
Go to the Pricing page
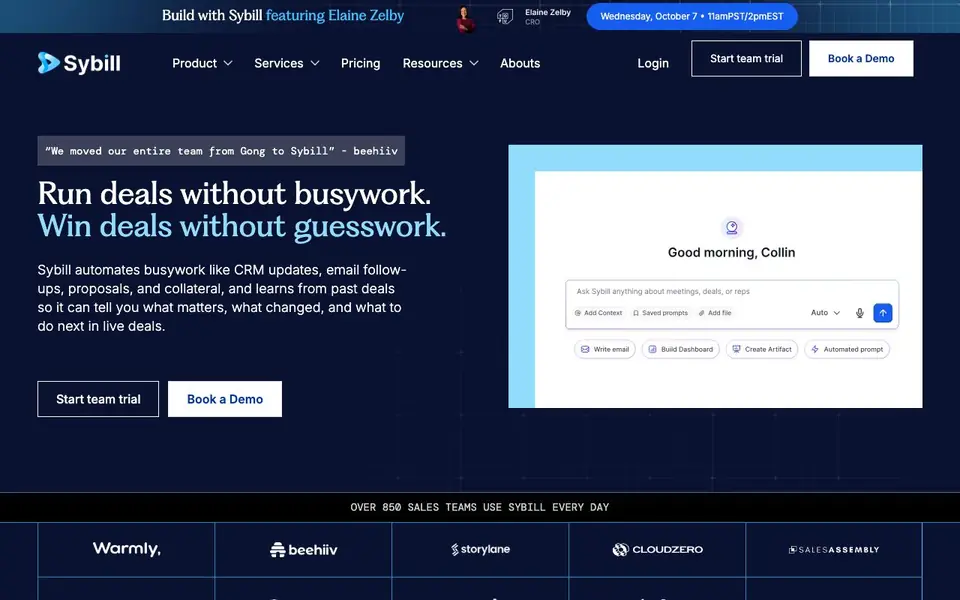(361, 63)
